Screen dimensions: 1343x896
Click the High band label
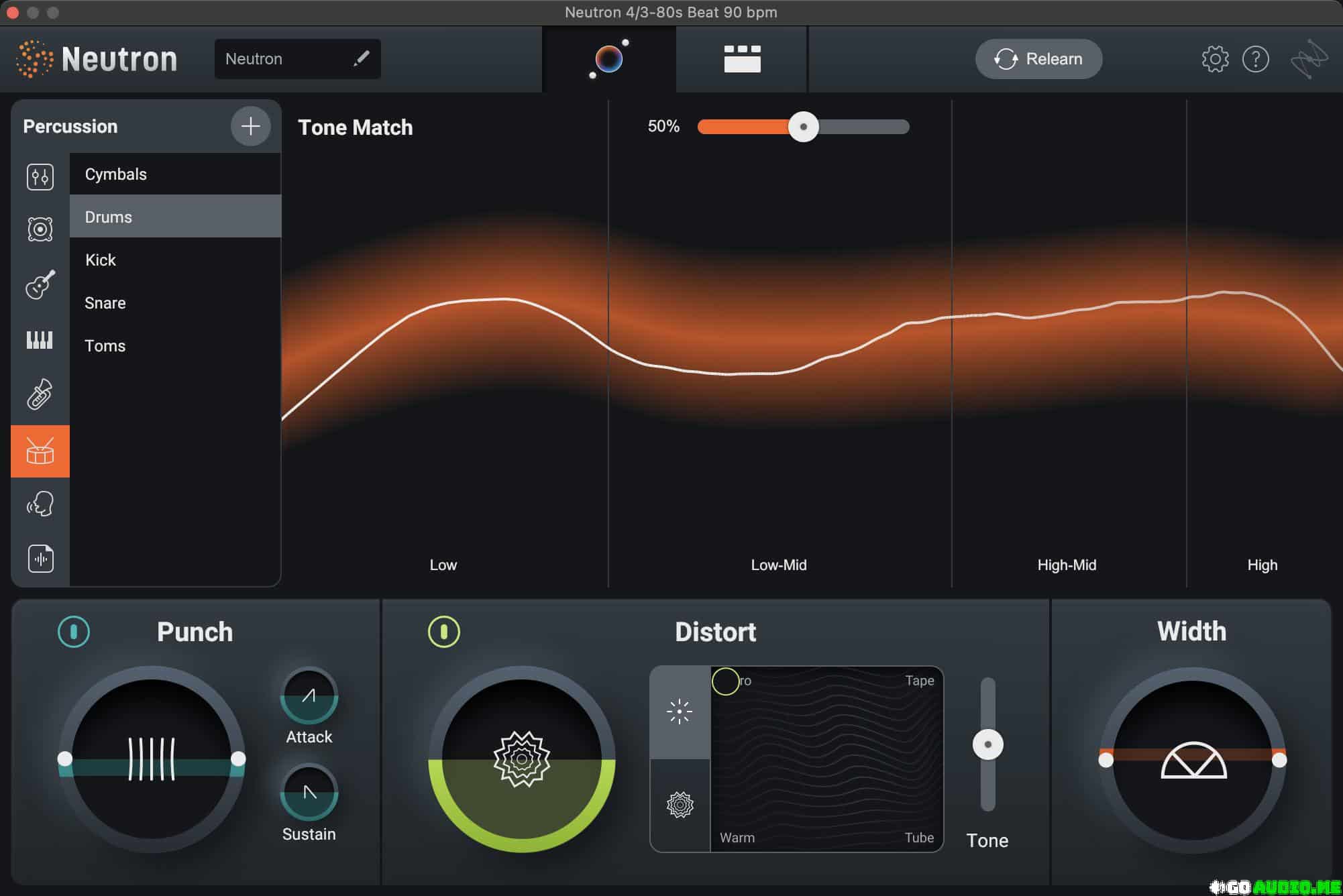pos(1262,565)
